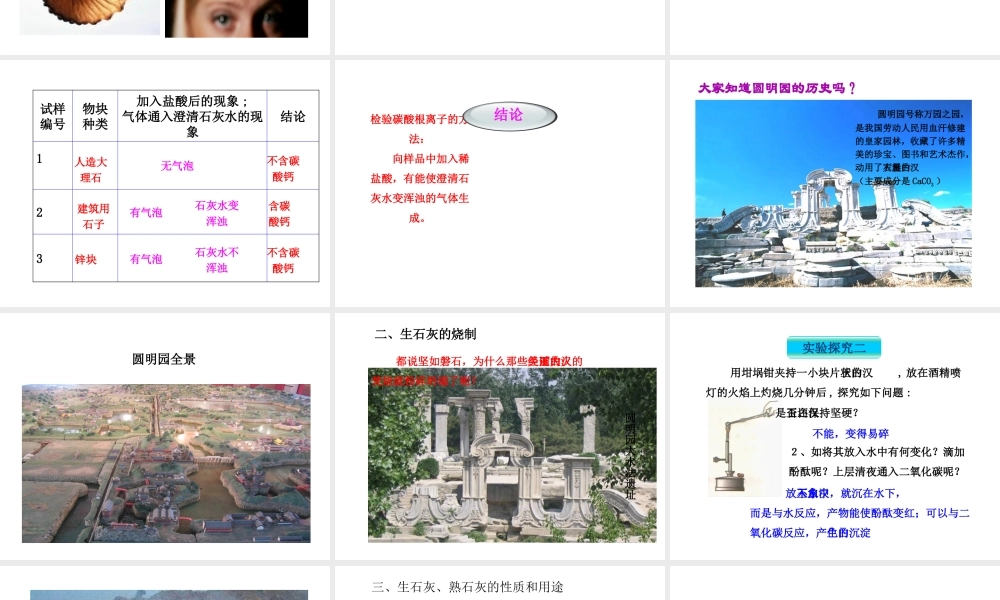Click the 锌块 table cell
This screenshot has height=600, width=1000.
tap(94, 259)
